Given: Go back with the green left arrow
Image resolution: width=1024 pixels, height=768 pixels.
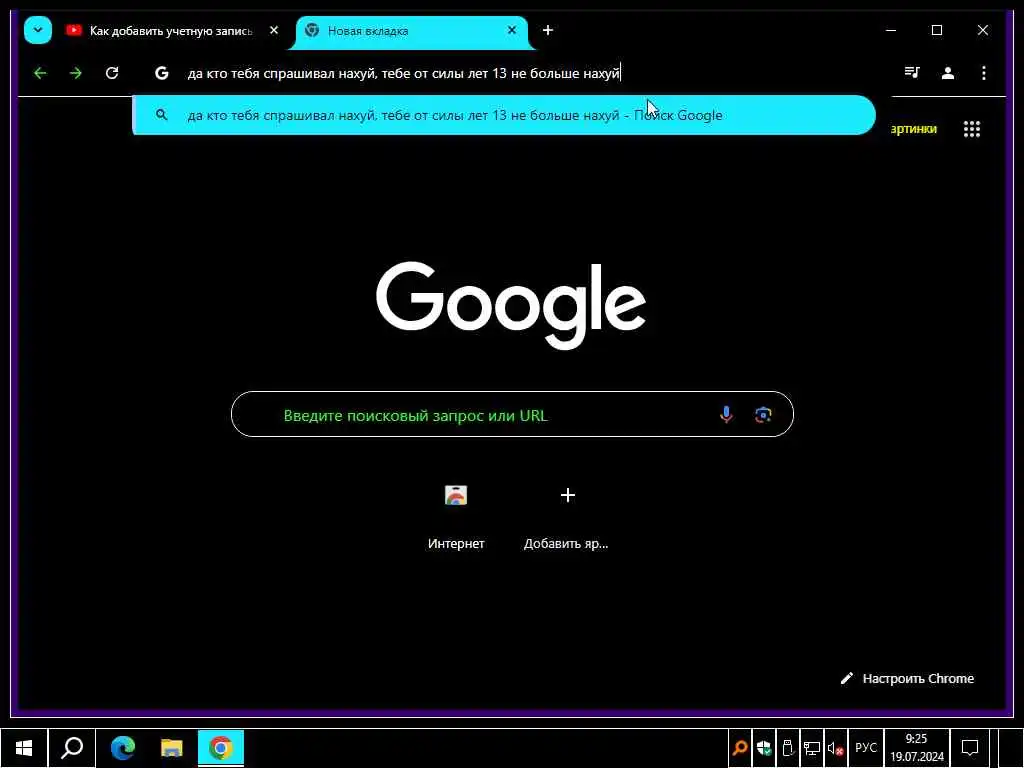Looking at the screenshot, I should tap(40, 73).
